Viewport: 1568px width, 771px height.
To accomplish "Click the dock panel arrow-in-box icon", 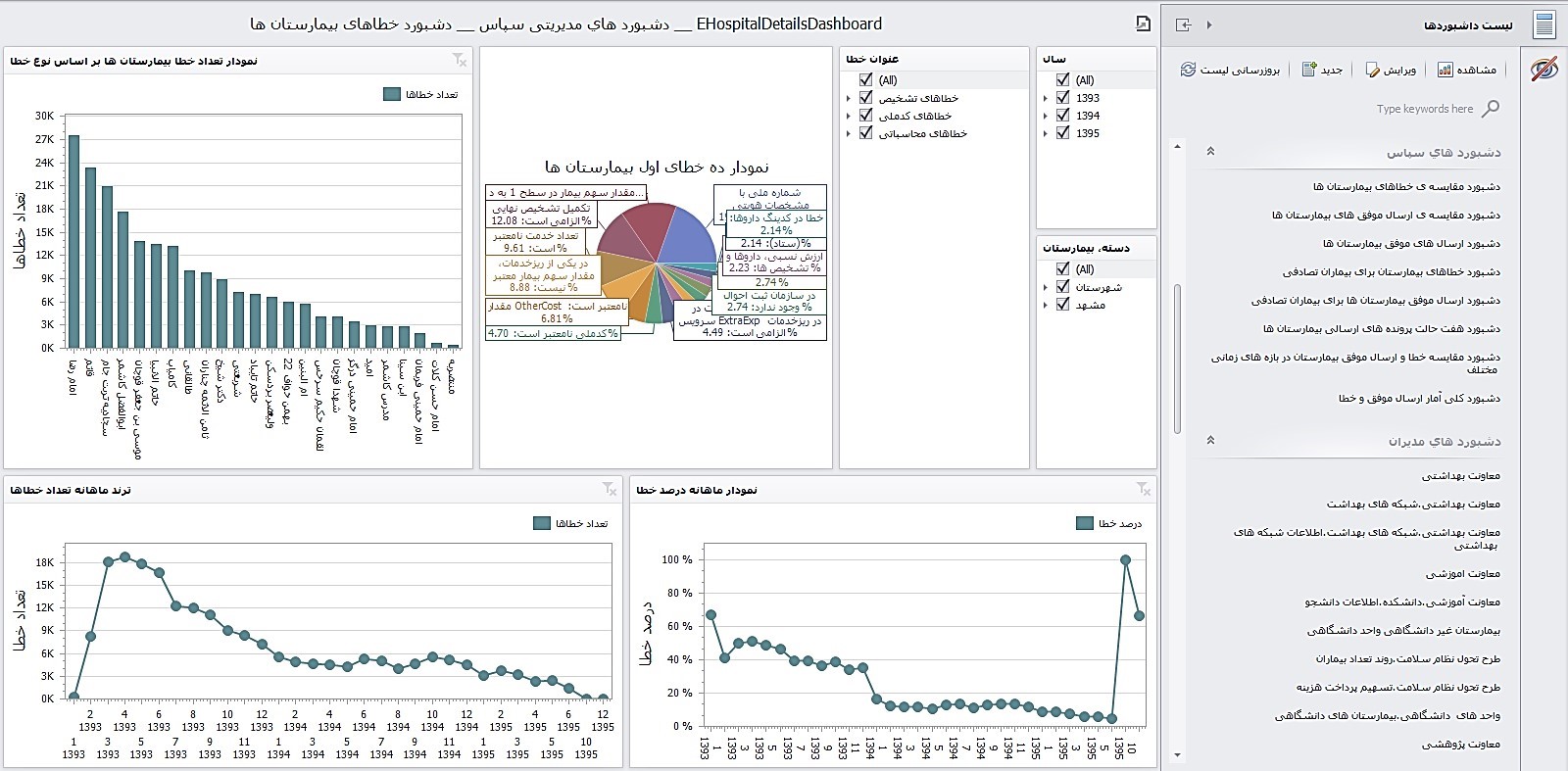I will pos(1184,24).
